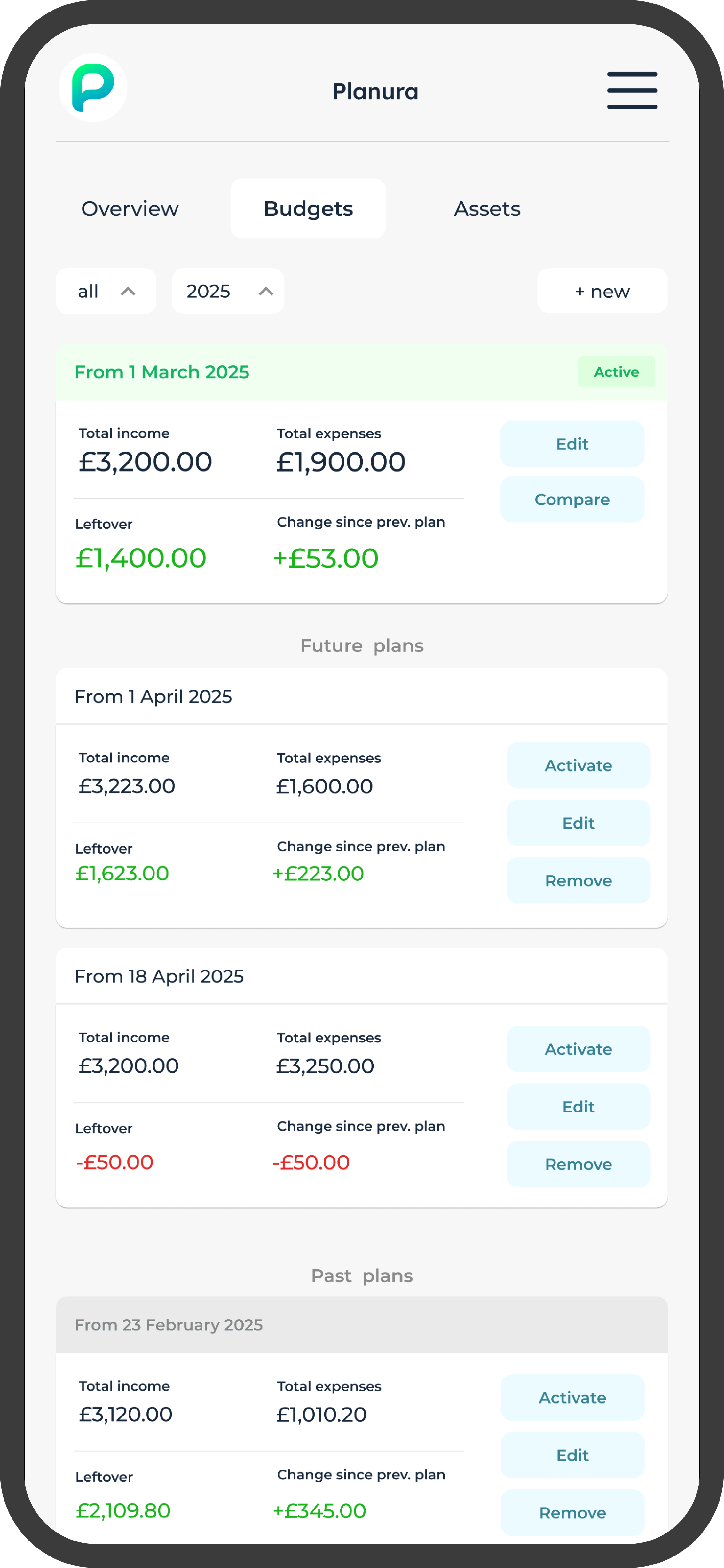Click the chevron next to the 2025 filter
The width and height of the screenshot is (724, 1568).
(265, 291)
